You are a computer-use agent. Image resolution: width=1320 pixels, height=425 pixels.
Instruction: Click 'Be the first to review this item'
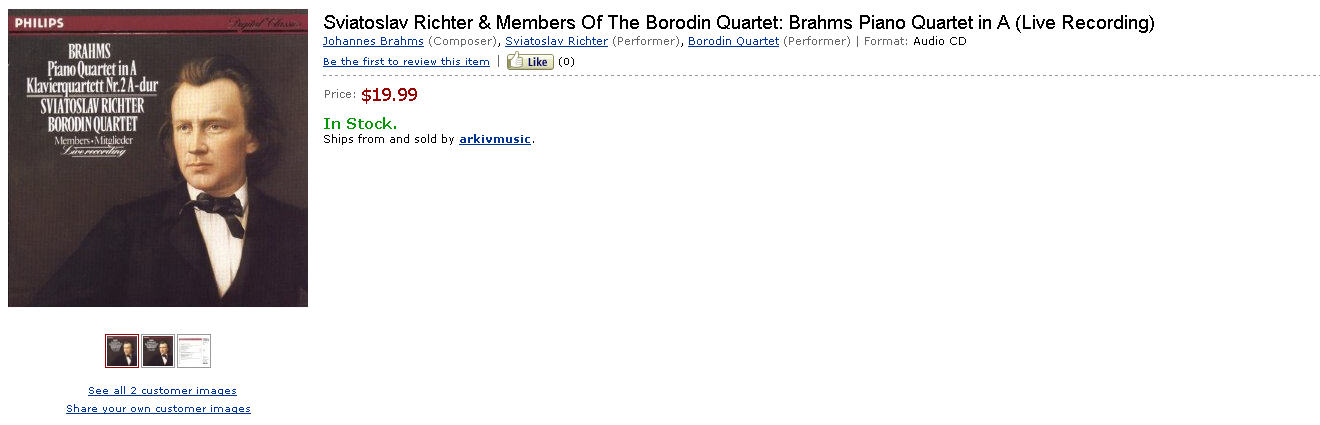(x=406, y=62)
